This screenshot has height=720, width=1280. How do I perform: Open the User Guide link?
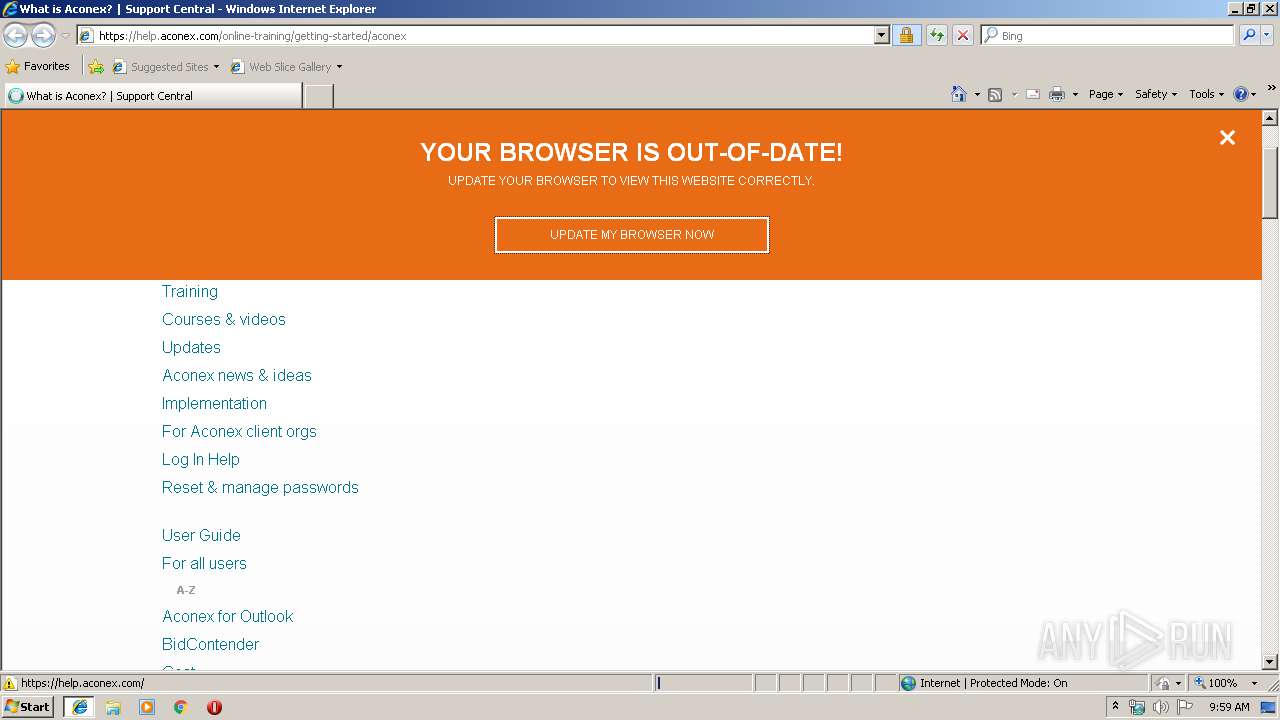point(201,536)
